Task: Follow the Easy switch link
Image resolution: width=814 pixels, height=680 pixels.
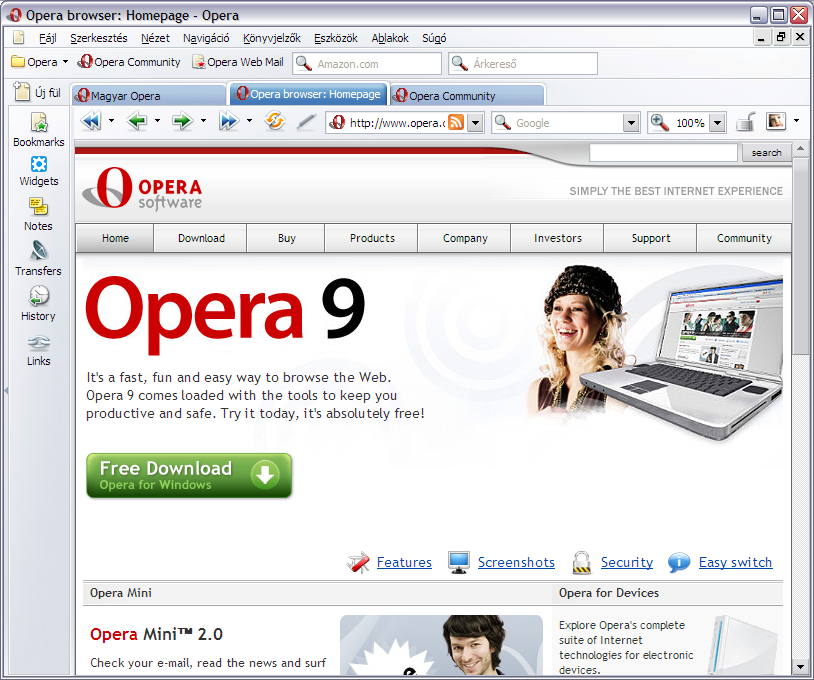Action: point(735,562)
